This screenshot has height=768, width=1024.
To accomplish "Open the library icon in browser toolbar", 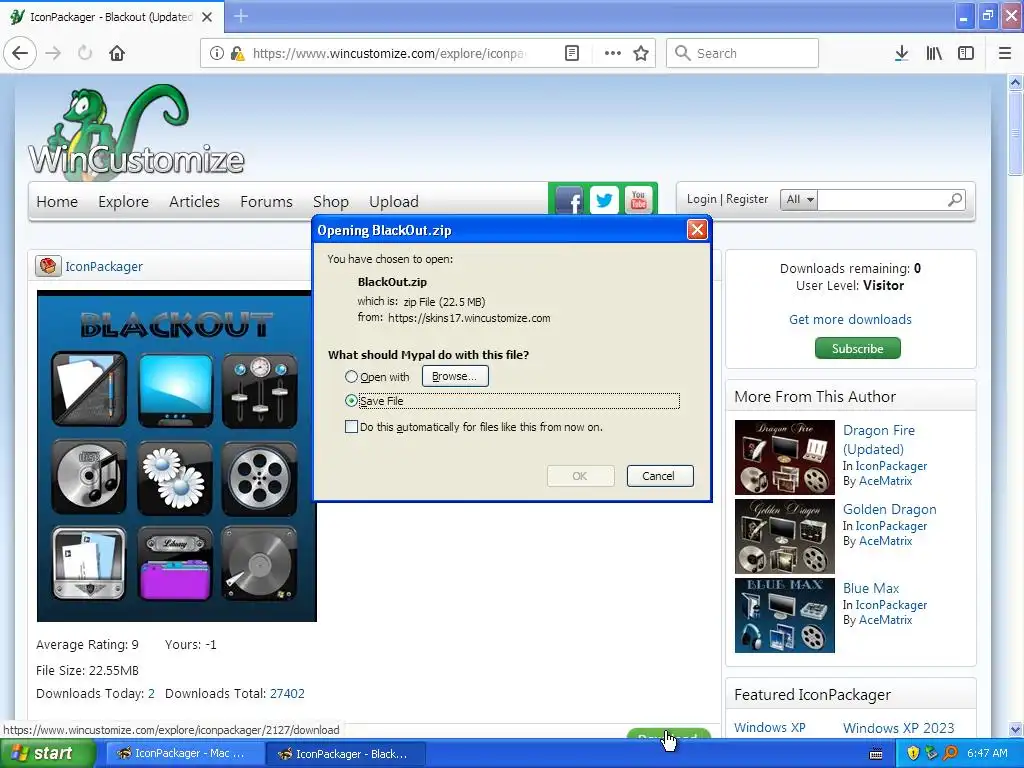I will click(934, 53).
